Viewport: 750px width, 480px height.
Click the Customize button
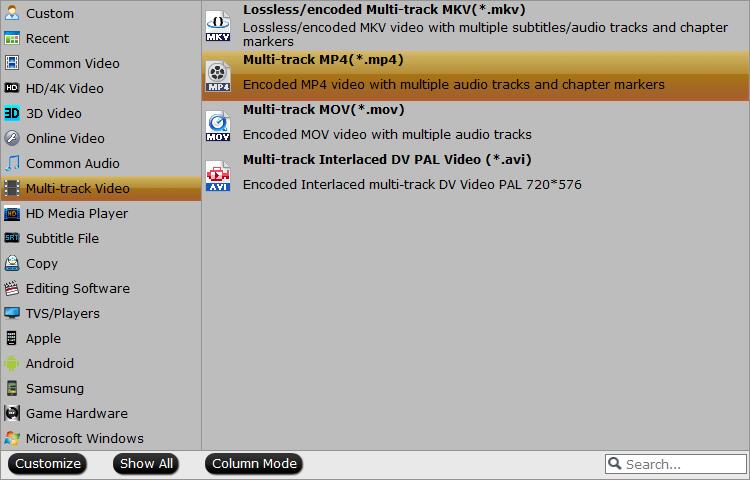47,464
